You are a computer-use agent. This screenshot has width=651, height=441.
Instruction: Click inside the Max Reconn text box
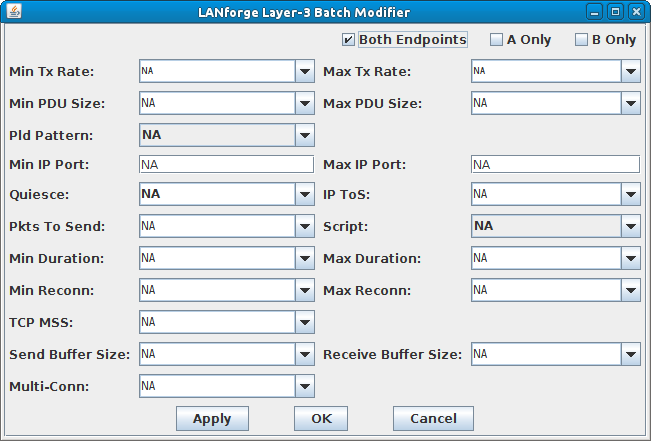pyautogui.click(x=546, y=290)
